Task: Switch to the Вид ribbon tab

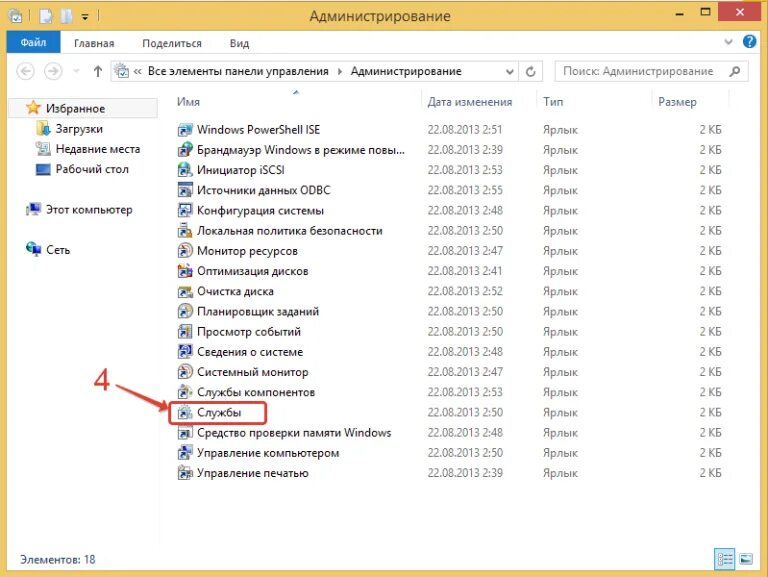Action: pyautogui.click(x=239, y=43)
